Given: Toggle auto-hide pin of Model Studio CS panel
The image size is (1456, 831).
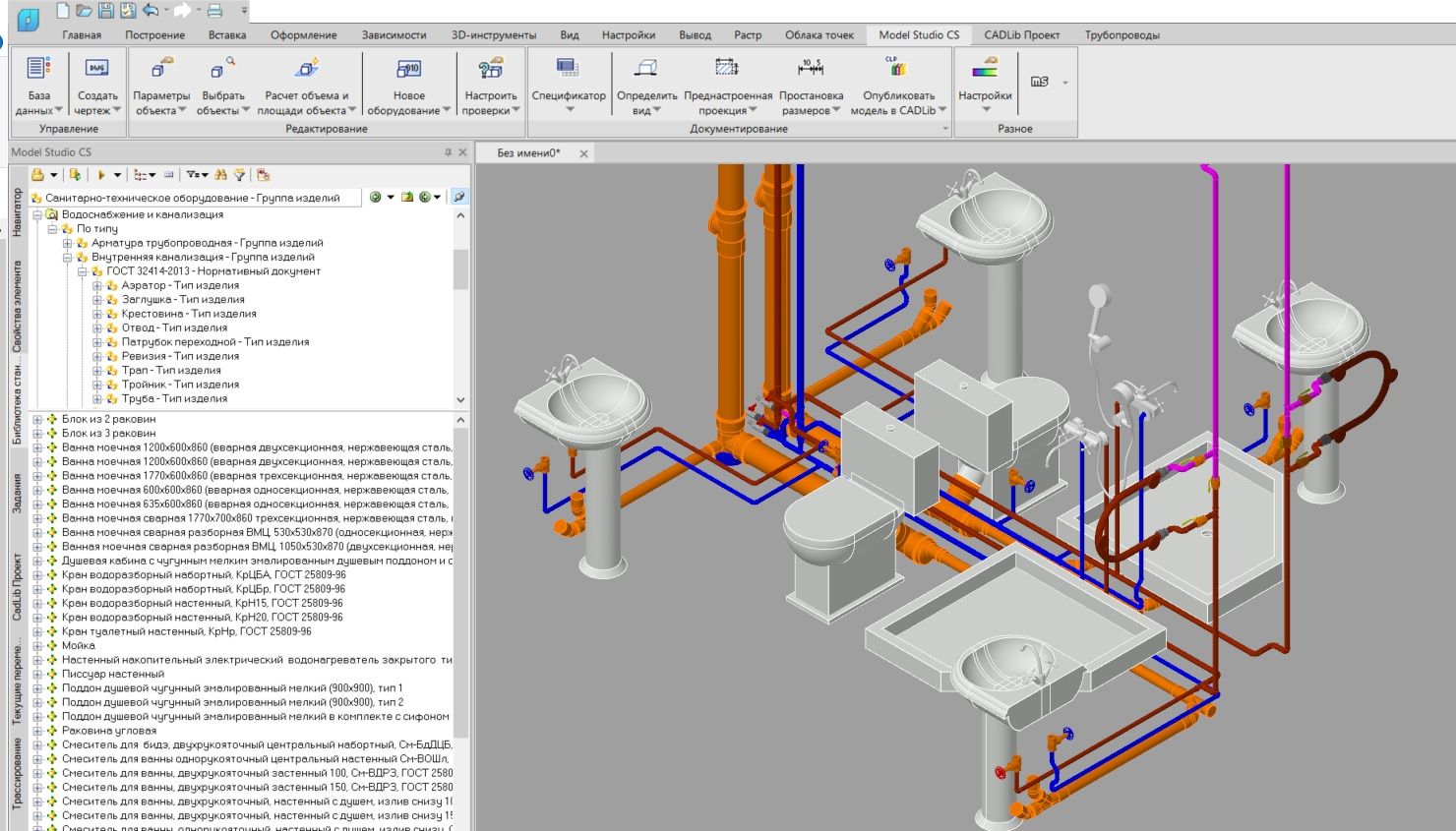Looking at the screenshot, I should tap(449, 152).
